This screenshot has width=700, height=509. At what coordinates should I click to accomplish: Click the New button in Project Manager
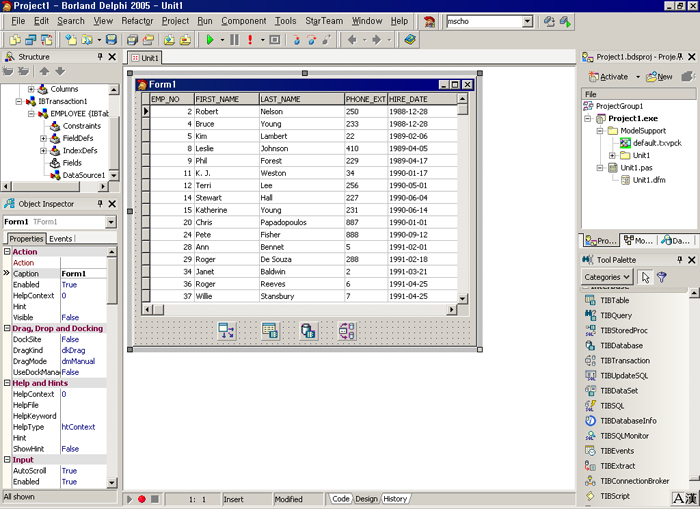coord(659,76)
